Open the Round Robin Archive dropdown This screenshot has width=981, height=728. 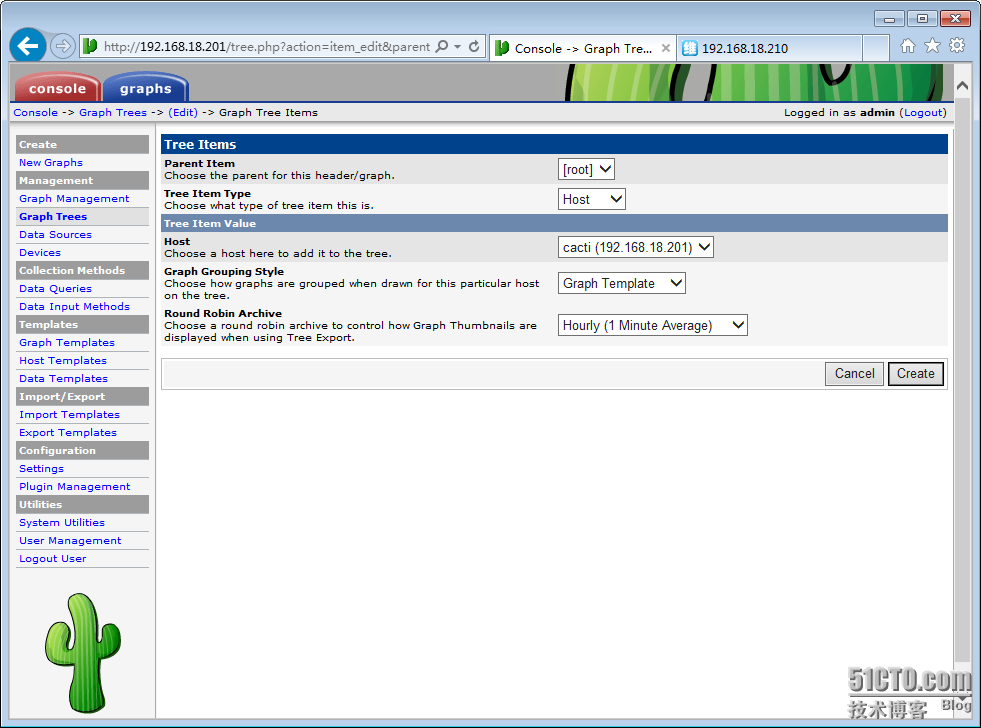653,325
